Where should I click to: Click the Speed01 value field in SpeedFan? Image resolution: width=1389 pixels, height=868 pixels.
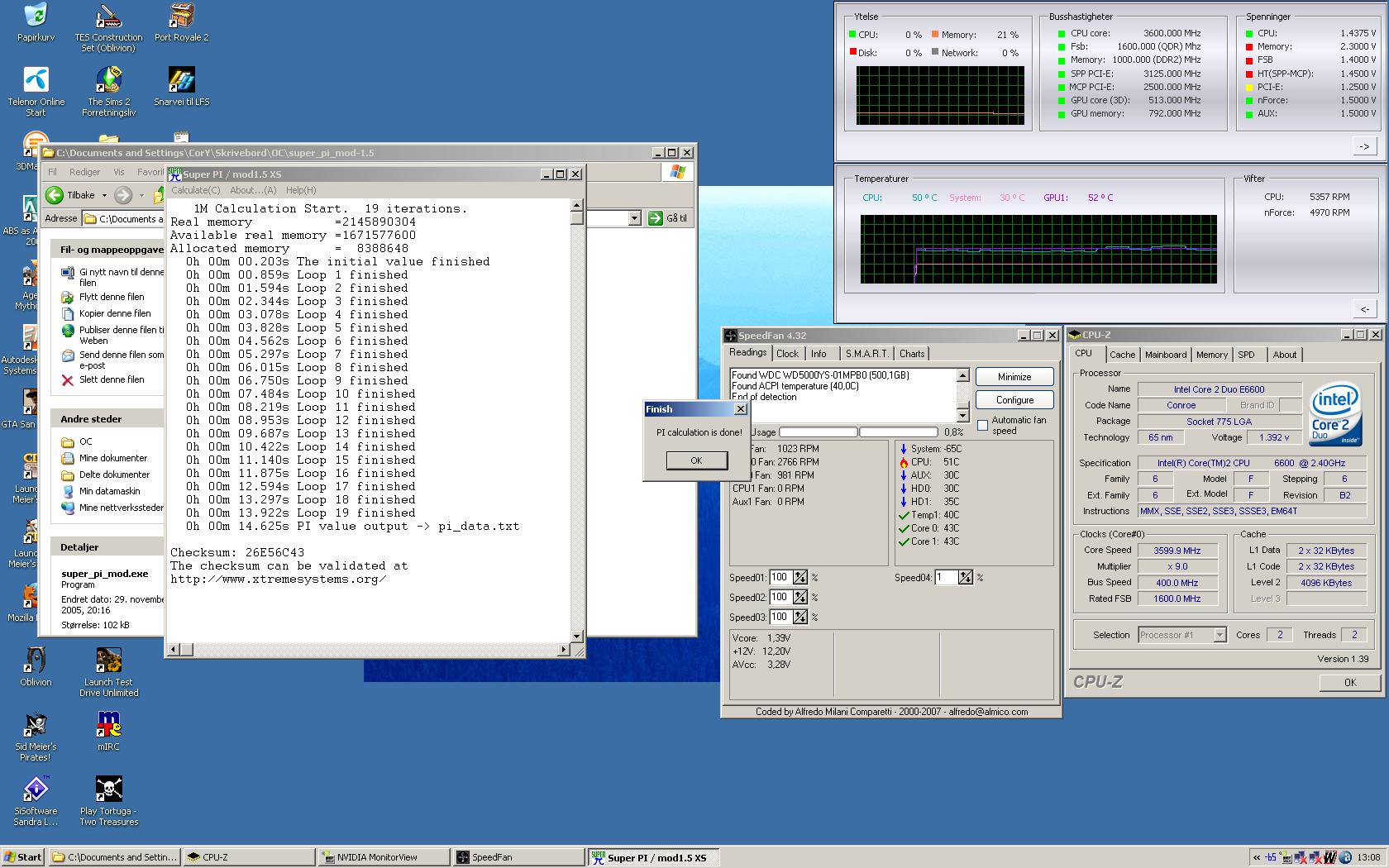780,578
